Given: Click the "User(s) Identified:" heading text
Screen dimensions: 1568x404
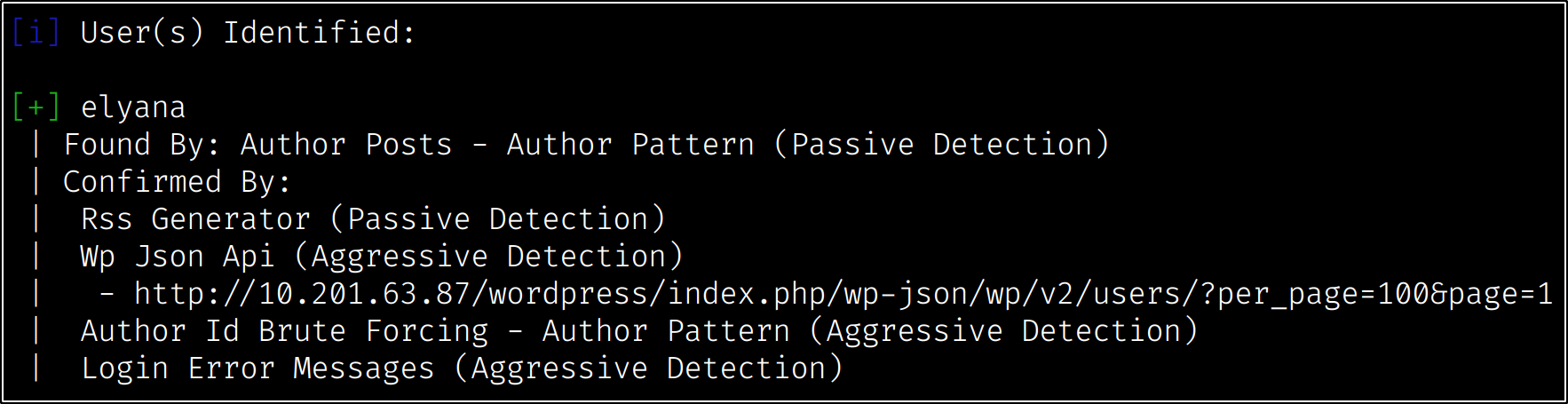Looking at the screenshot, I should click(x=248, y=33).
